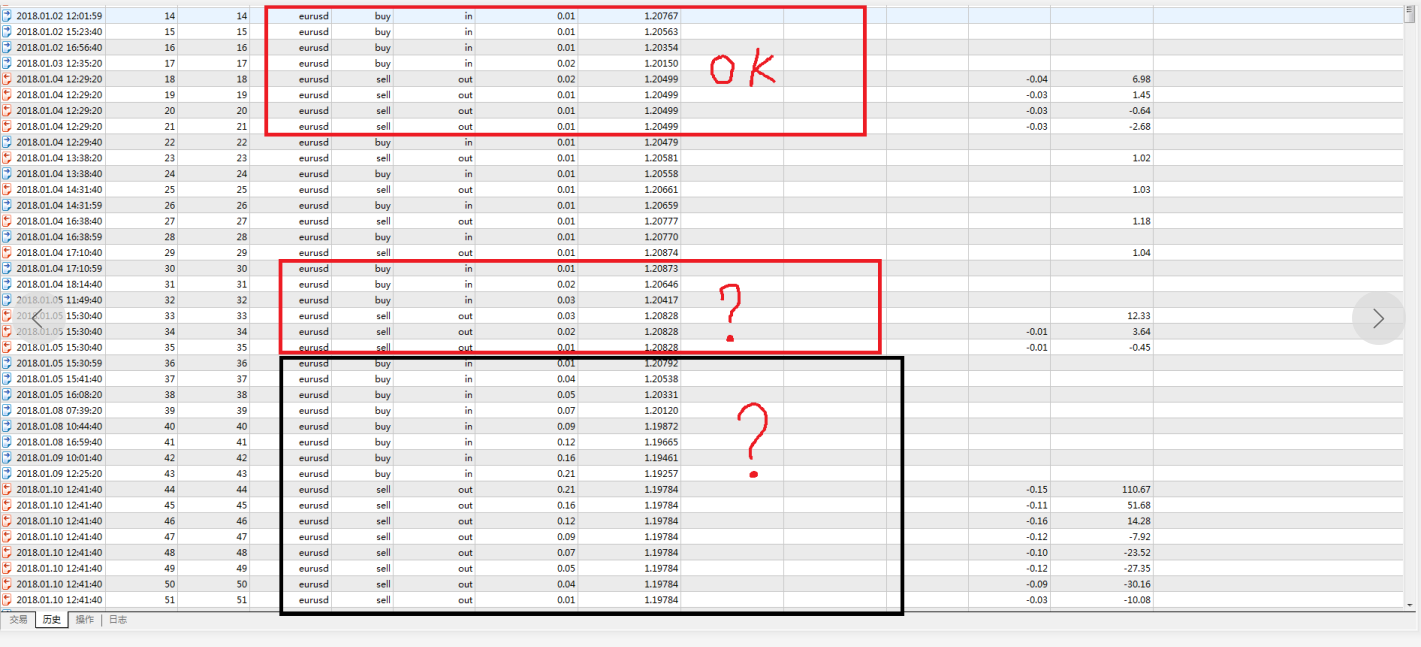Click the sell icon in deal 51 row
Image resolution: width=1421 pixels, height=647 pixels.
pyautogui.click(x=7, y=600)
